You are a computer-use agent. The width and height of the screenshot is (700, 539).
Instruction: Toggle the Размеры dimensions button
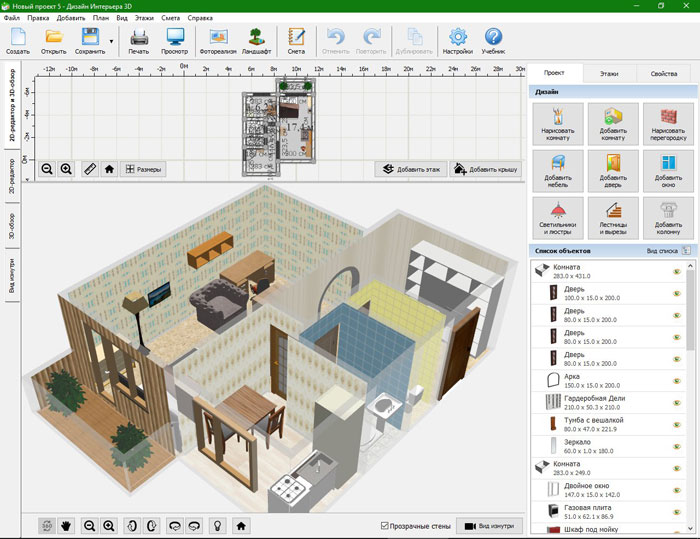143,169
